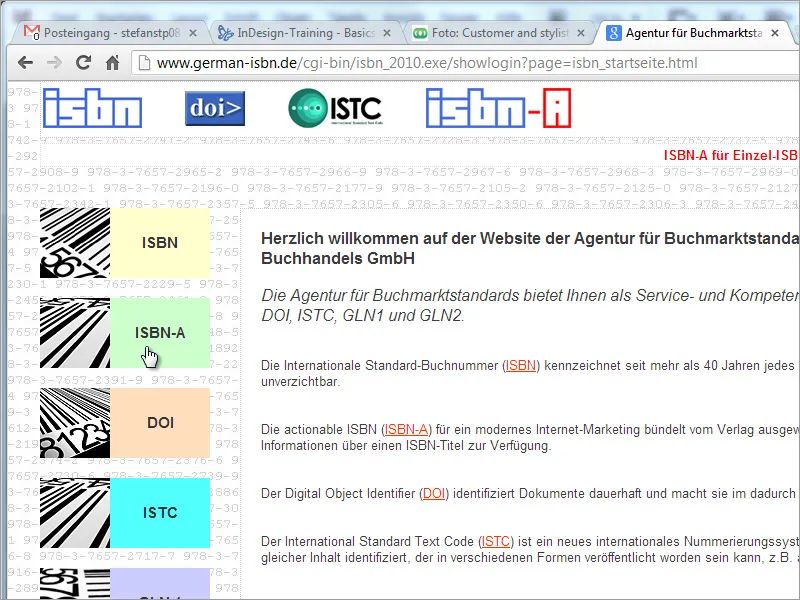Open the yellow ISBN sidebar button

pos(160,243)
